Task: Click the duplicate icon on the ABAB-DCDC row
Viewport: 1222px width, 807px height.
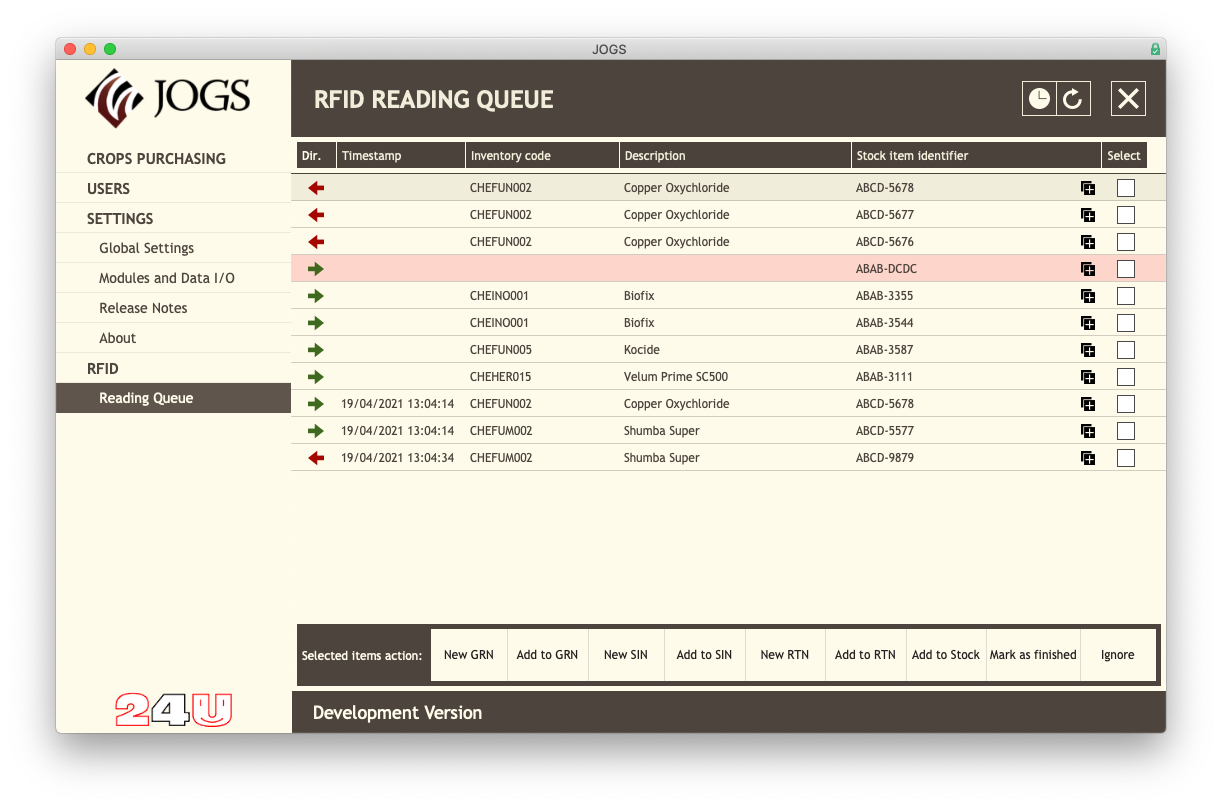Action: 1088,268
